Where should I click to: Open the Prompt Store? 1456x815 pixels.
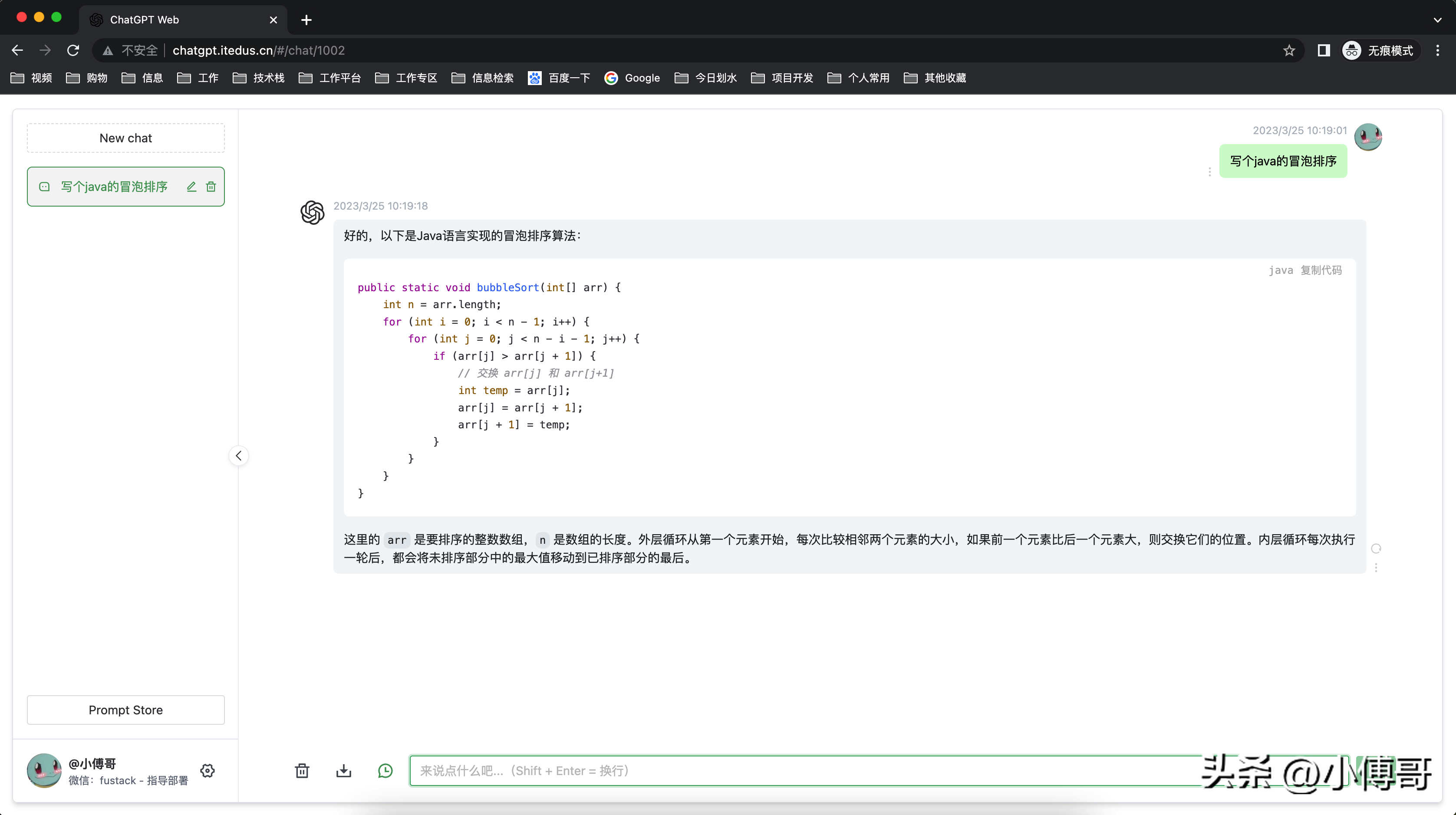coord(125,710)
